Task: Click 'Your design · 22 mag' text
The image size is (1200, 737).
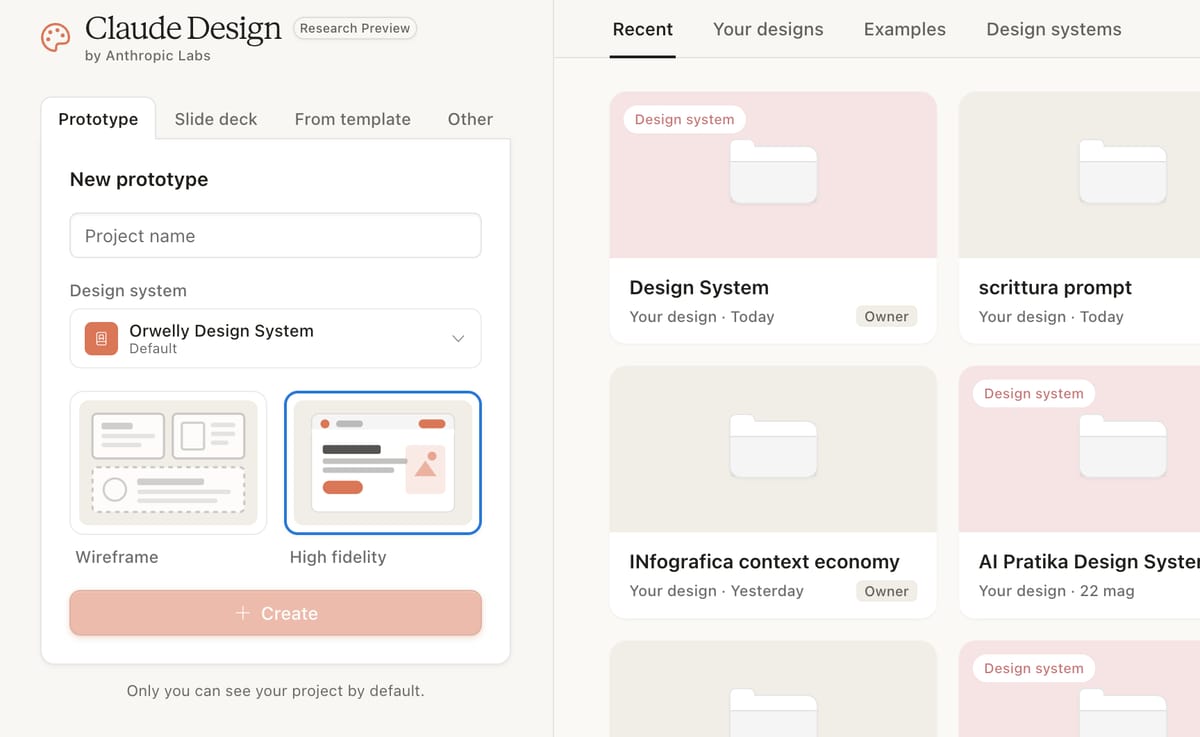Action: point(1056,591)
